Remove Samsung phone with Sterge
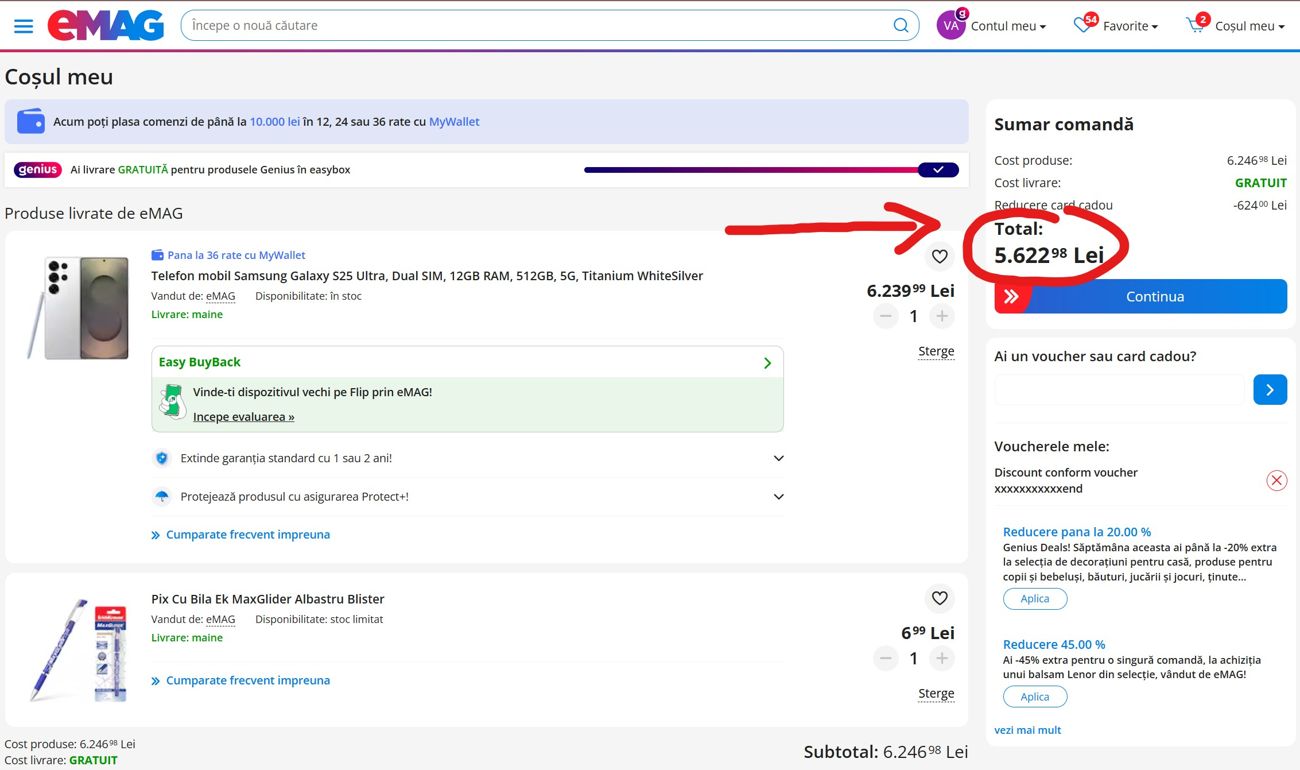Screen dimensions: 1300x770 (x=936, y=351)
